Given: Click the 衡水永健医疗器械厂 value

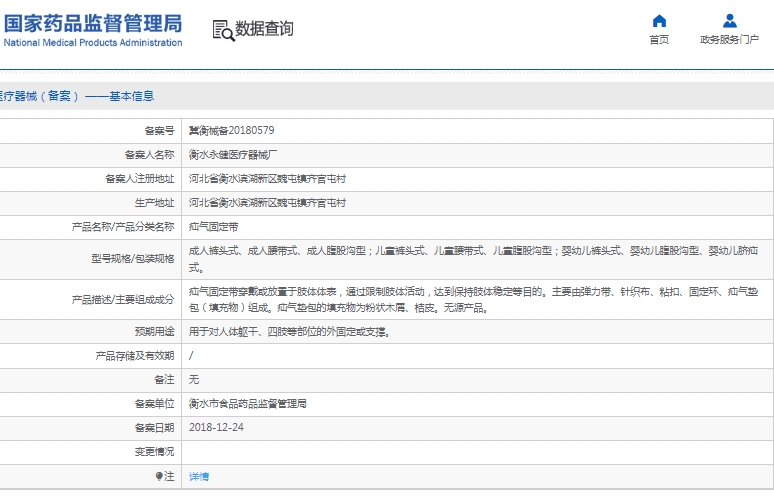Looking at the screenshot, I should (233, 155).
